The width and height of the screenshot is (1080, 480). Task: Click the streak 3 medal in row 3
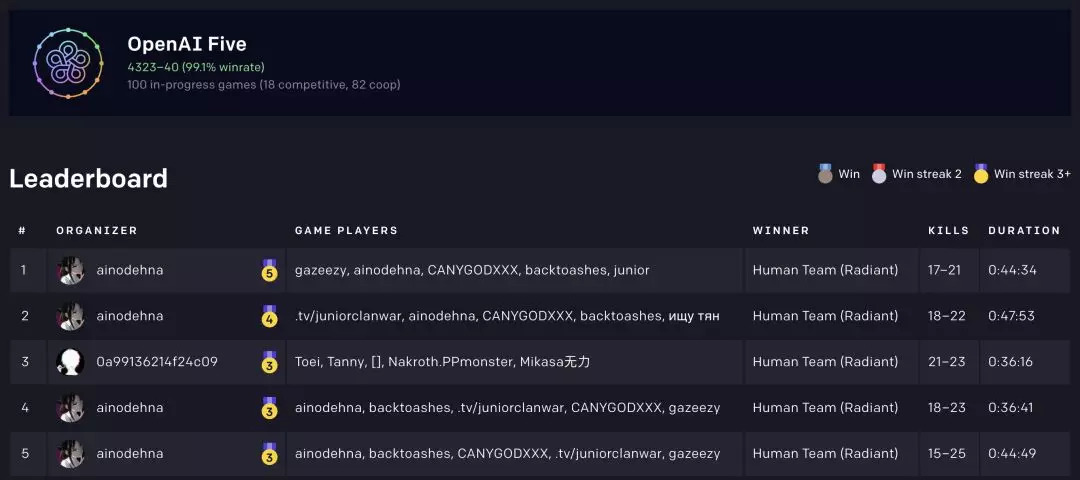(269, 362)
